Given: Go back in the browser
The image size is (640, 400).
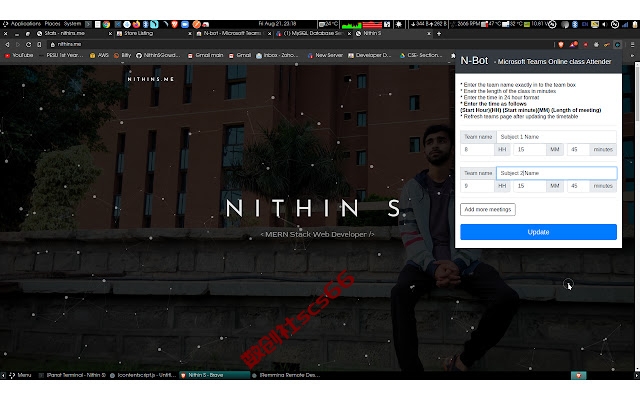Looking at the screenshot, I should pos(7,44).
